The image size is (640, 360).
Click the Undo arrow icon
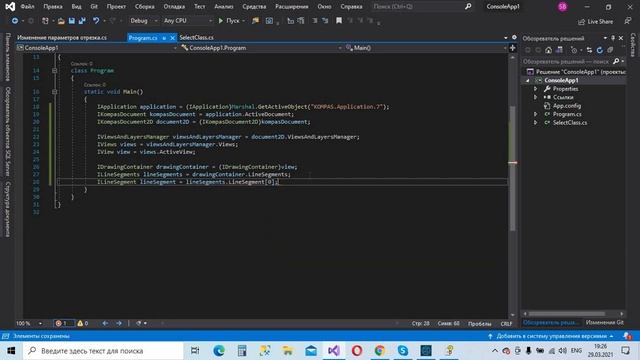pyautogui.click(x=96, y=20)
